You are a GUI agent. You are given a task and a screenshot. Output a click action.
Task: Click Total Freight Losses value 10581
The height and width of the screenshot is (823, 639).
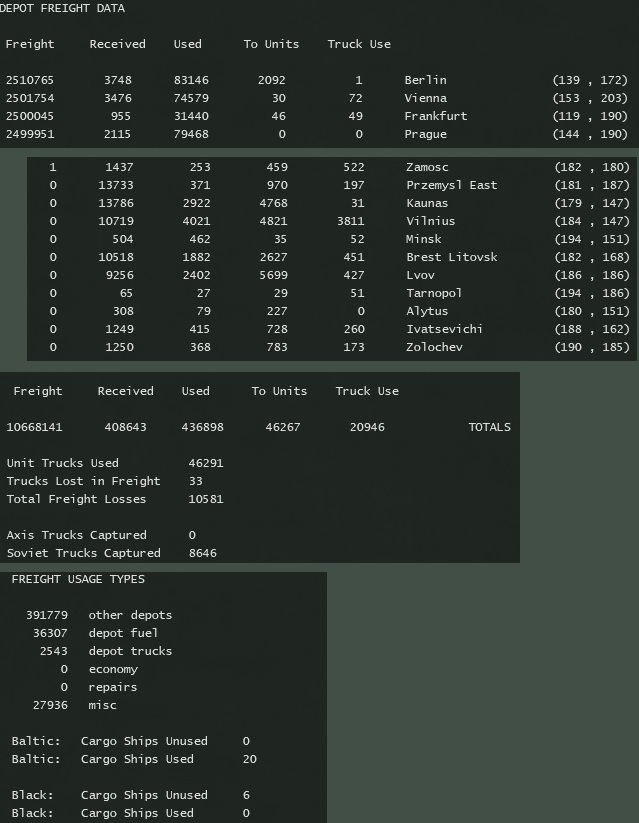[x=206, y=499]
